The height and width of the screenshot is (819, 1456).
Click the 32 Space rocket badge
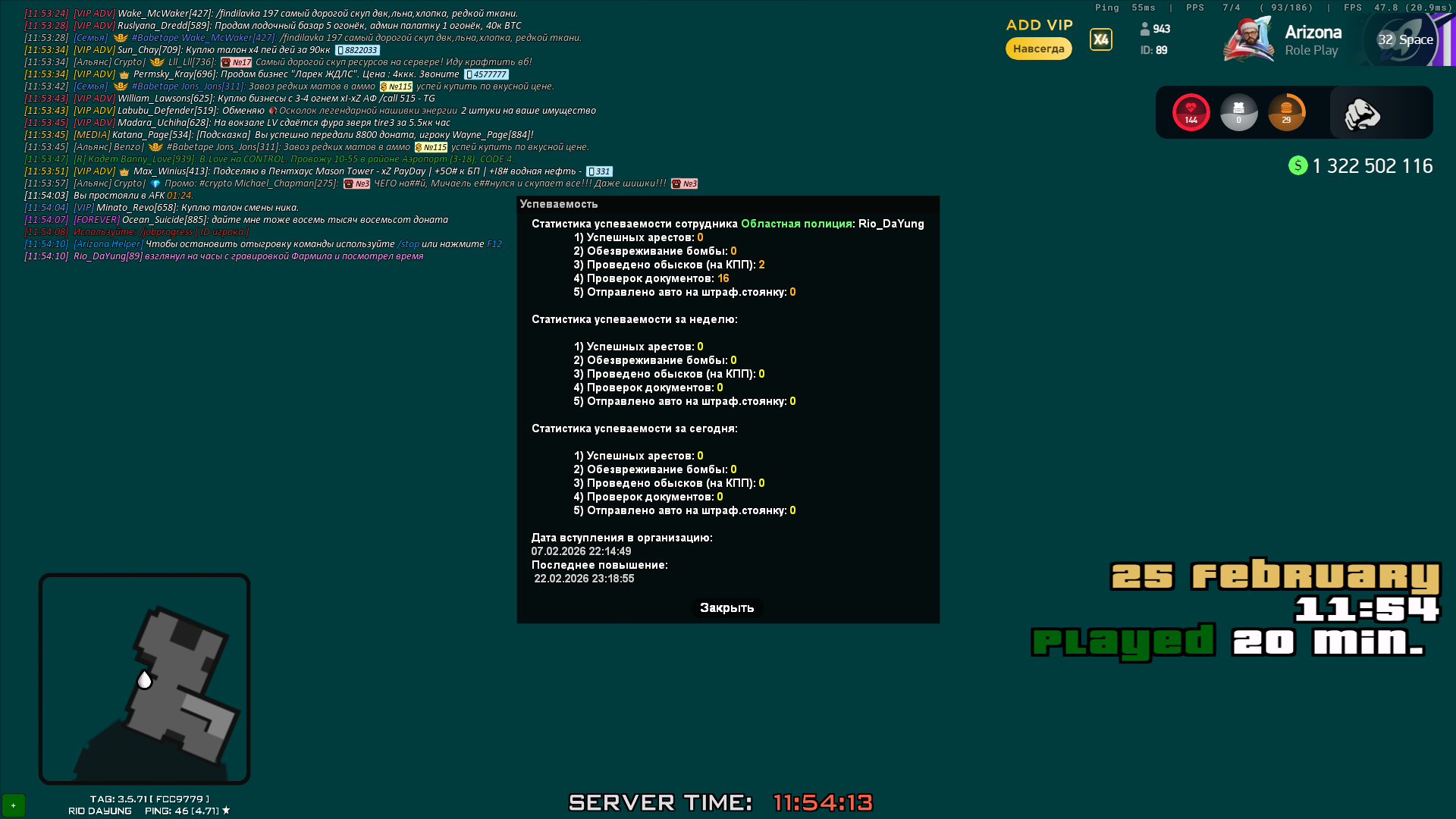(1405, 39)
